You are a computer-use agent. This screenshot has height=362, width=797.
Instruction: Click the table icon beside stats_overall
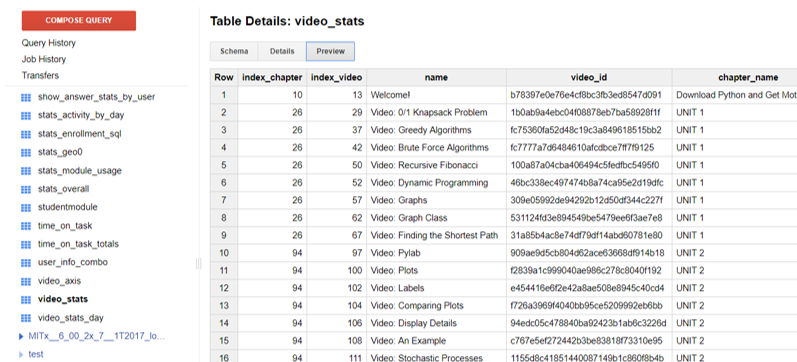click(26, 189)
